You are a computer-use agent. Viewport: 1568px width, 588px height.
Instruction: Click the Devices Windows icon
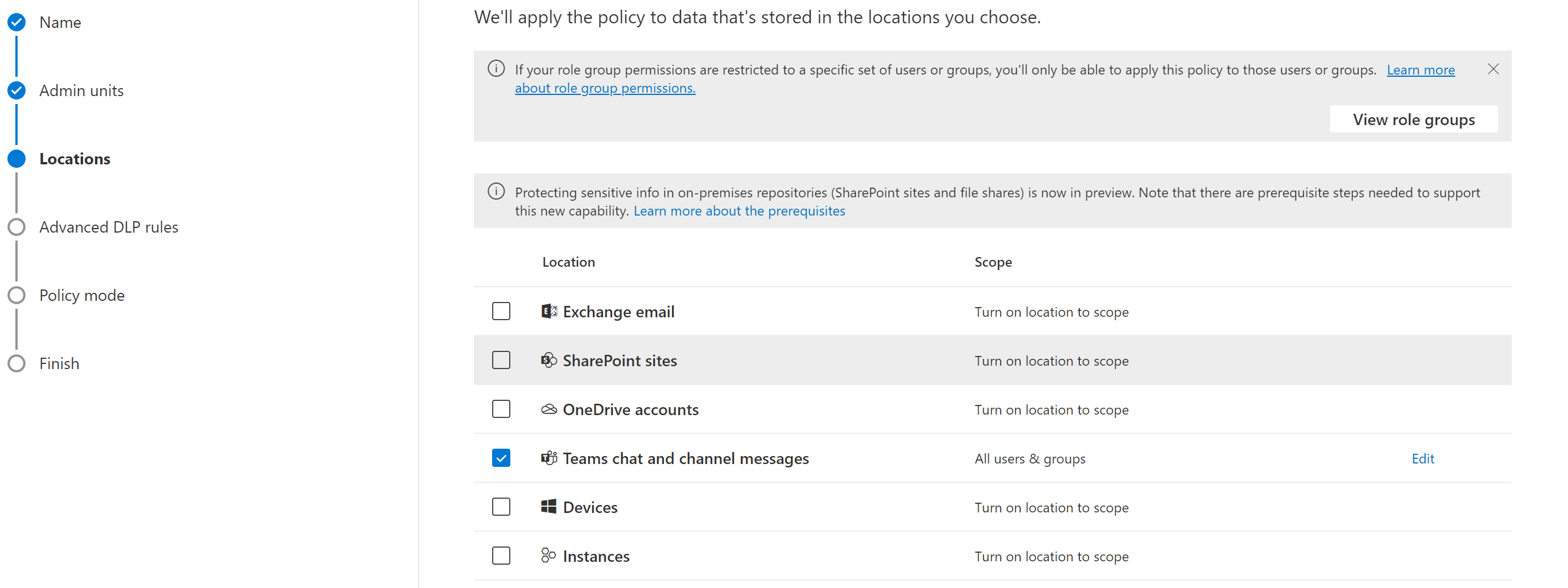[549, 507]
